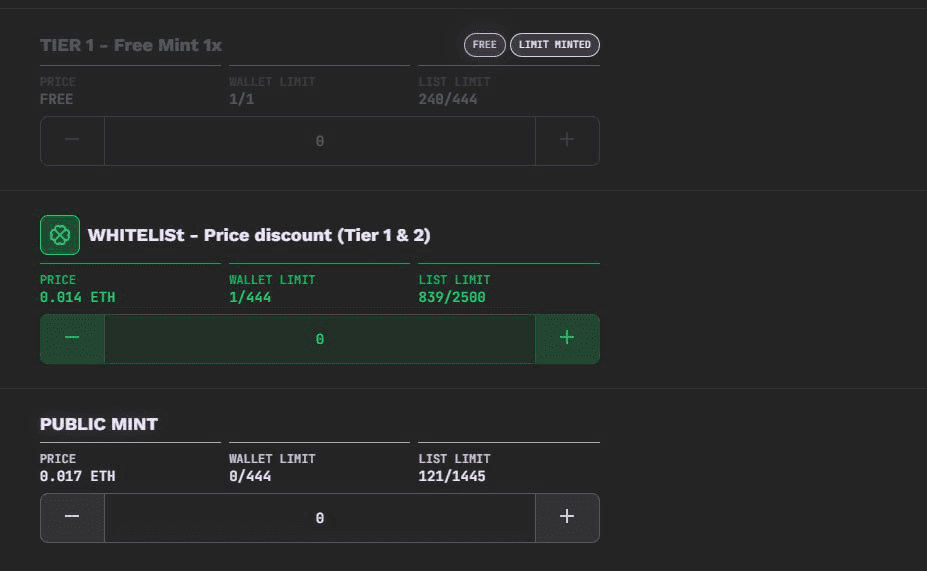The width and height of the screenshot is (927, 571).
Task: Click the 839/2500 list limit value
Action: [452, 297]
